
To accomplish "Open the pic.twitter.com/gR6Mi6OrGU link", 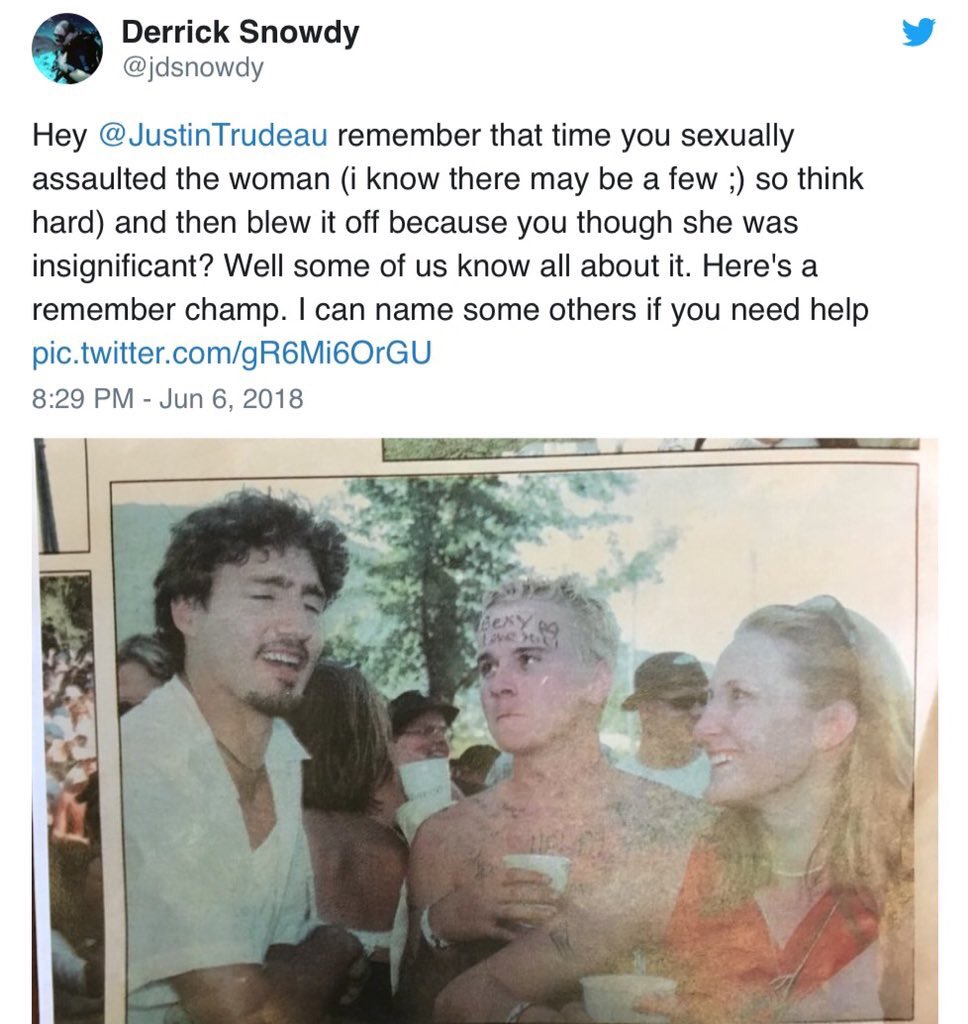I will (231, 354).
